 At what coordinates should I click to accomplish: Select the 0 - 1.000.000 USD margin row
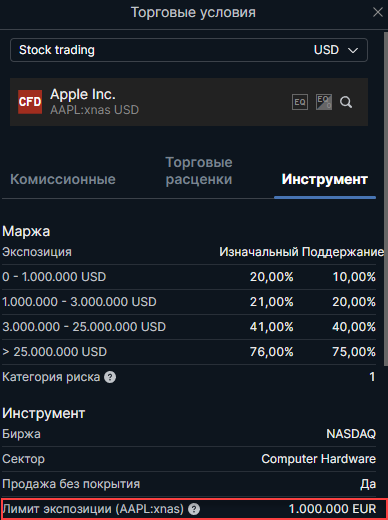[x=189, y=277]
